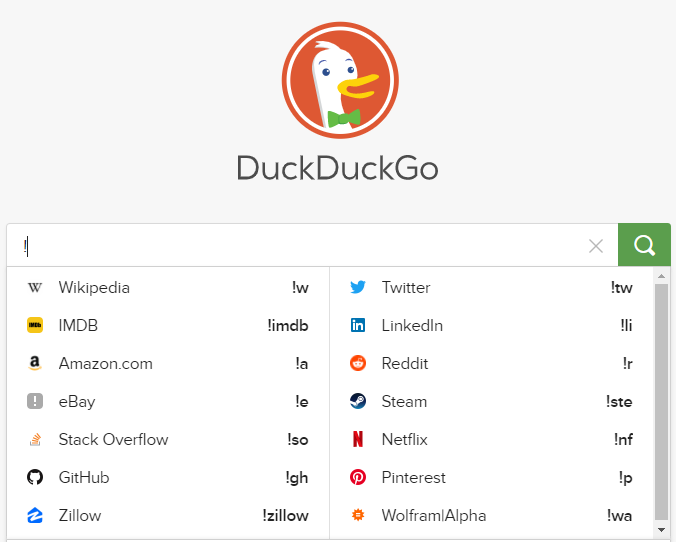The height and width of the screenshot is (542, 676).
Task: Click the !wa shortcut text
Action: pyautogui.click(x=620, y=516)
